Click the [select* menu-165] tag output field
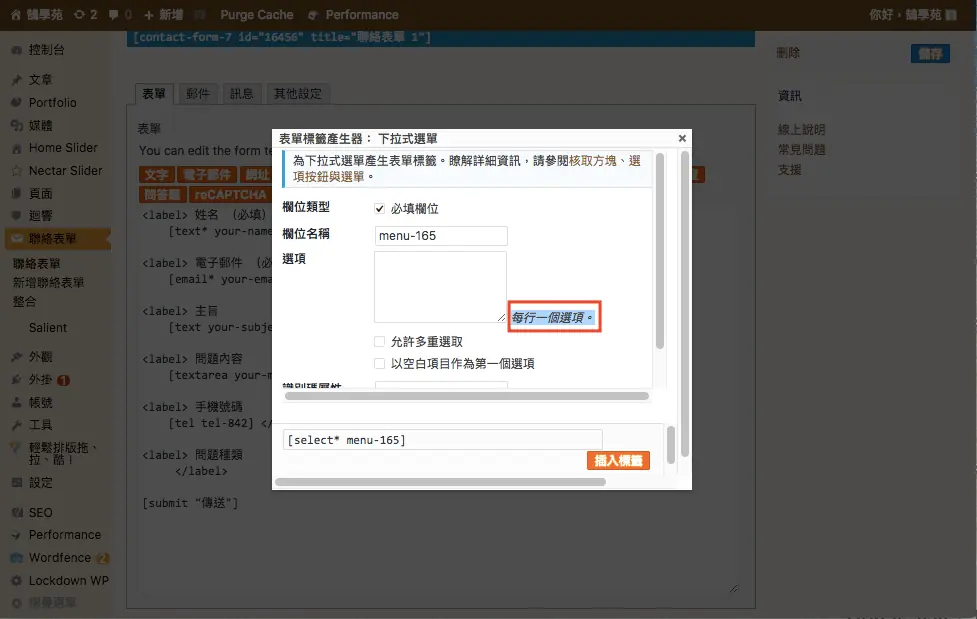Image resolution: width=977 pixels, height=619 pixels. tap(442, 439)
